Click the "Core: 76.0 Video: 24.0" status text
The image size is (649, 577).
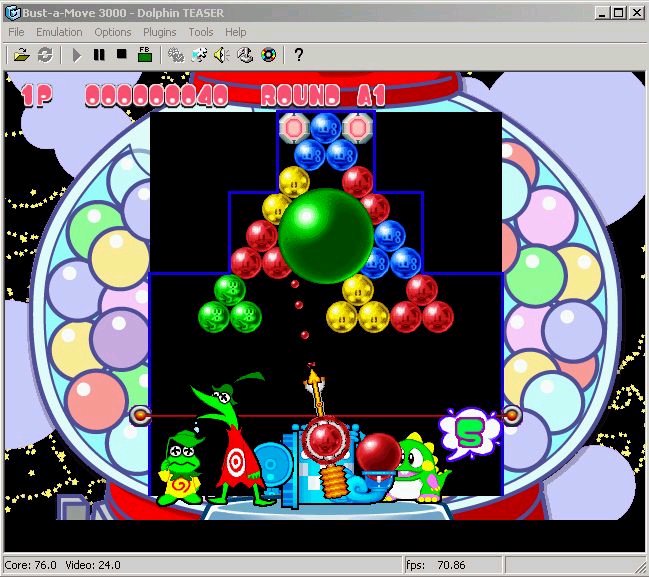[x=62, y=565]
